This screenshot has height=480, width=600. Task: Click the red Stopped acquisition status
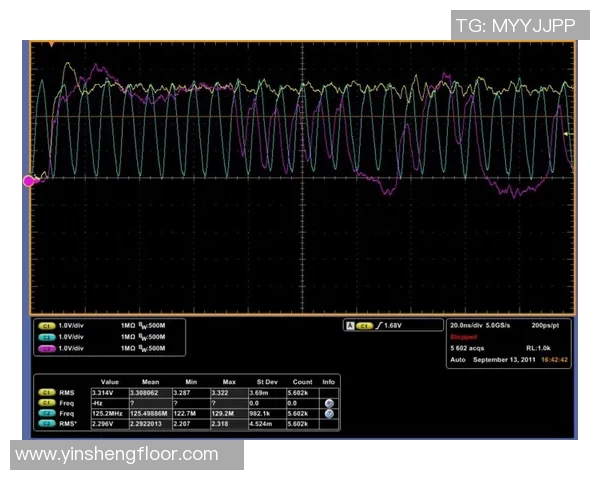coord(465,338)
